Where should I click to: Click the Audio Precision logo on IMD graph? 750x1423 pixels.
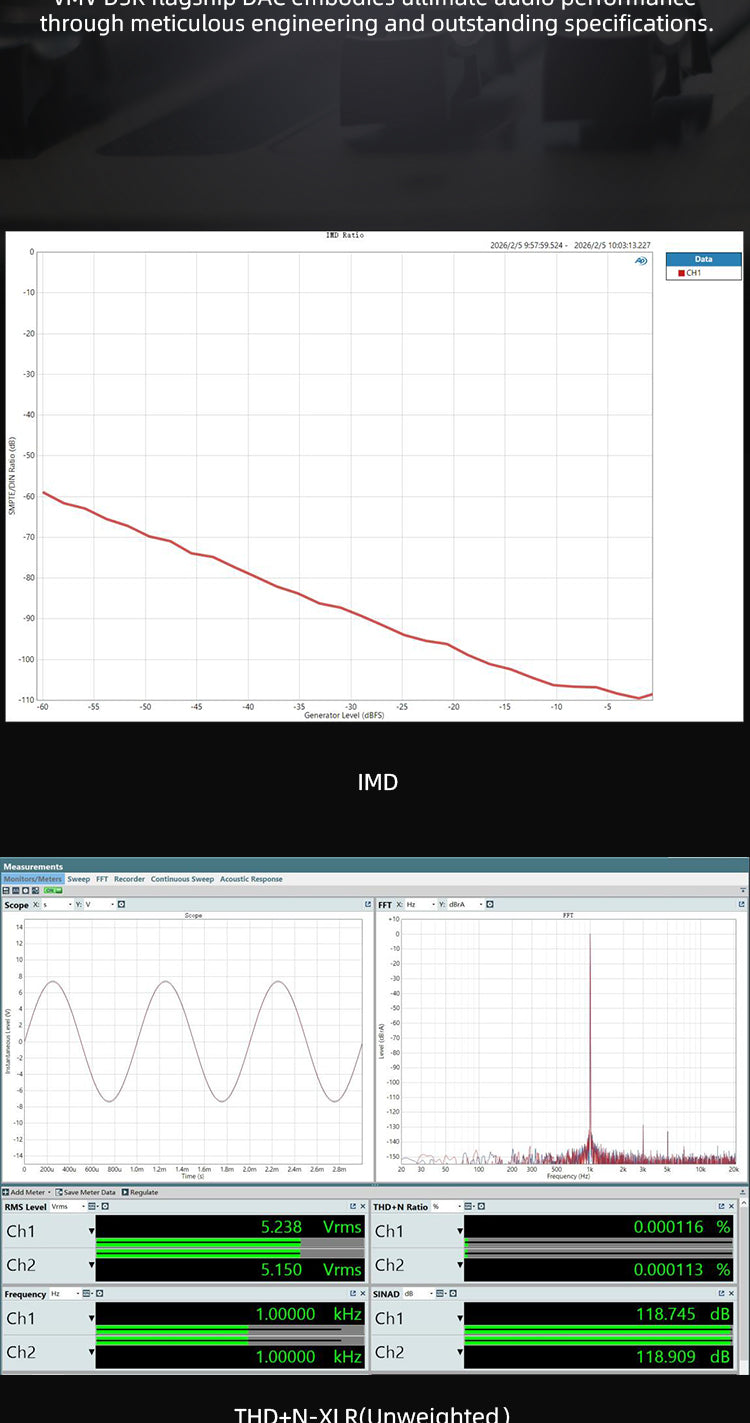click(x=640, y=261)
